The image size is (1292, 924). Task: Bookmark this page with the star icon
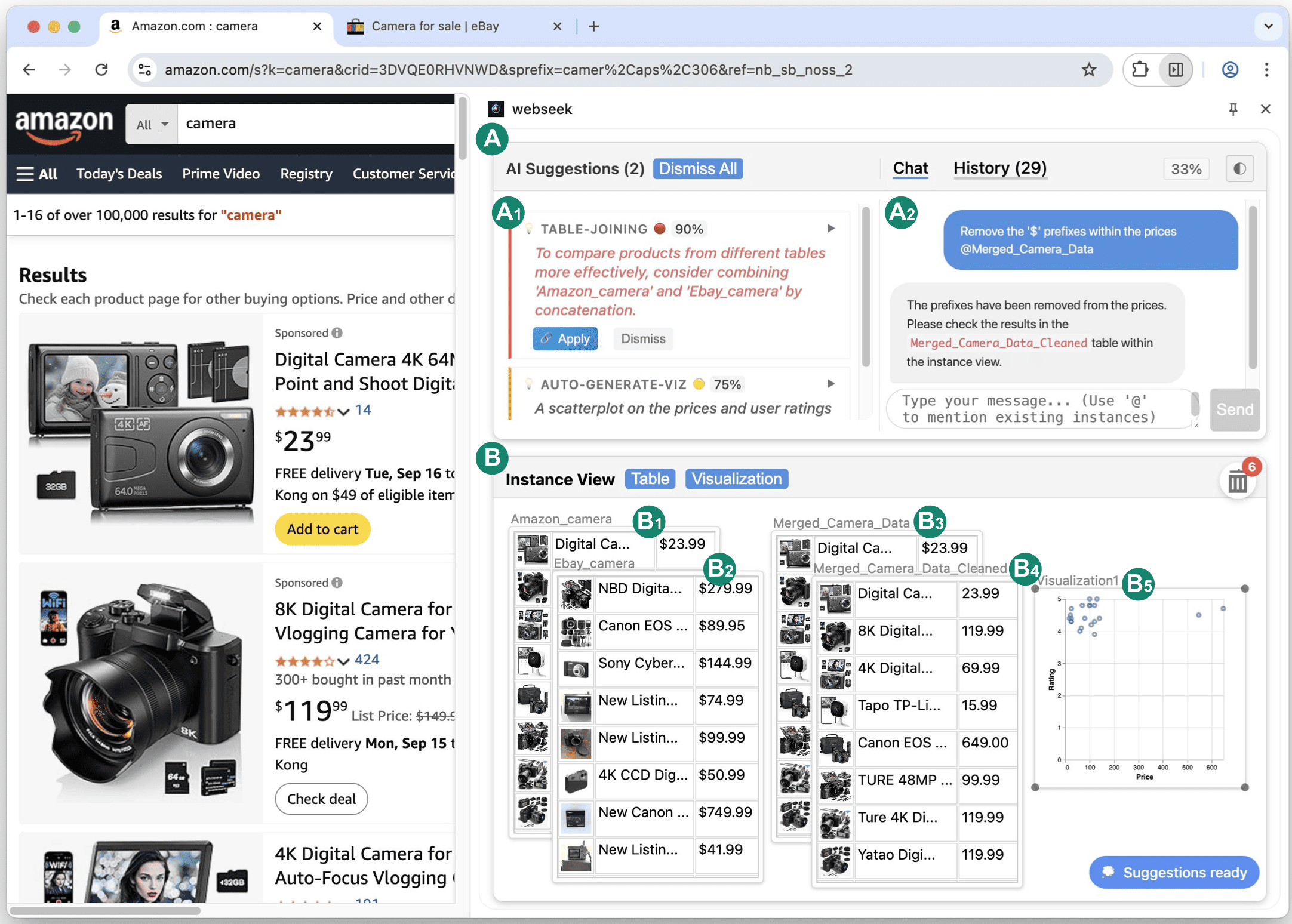[1089, 70]
